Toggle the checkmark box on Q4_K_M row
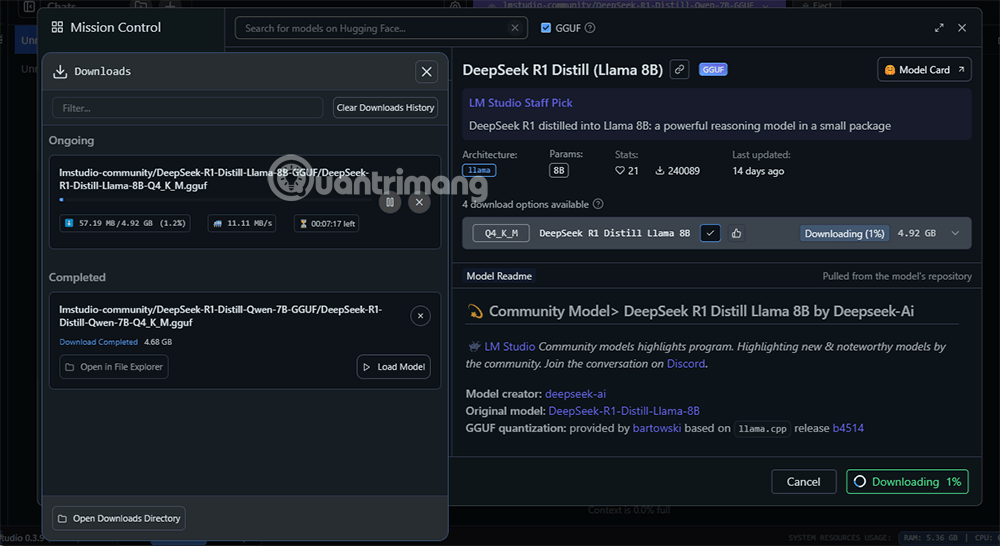Viewport: 1000px width, 546px height. (710, 233)
